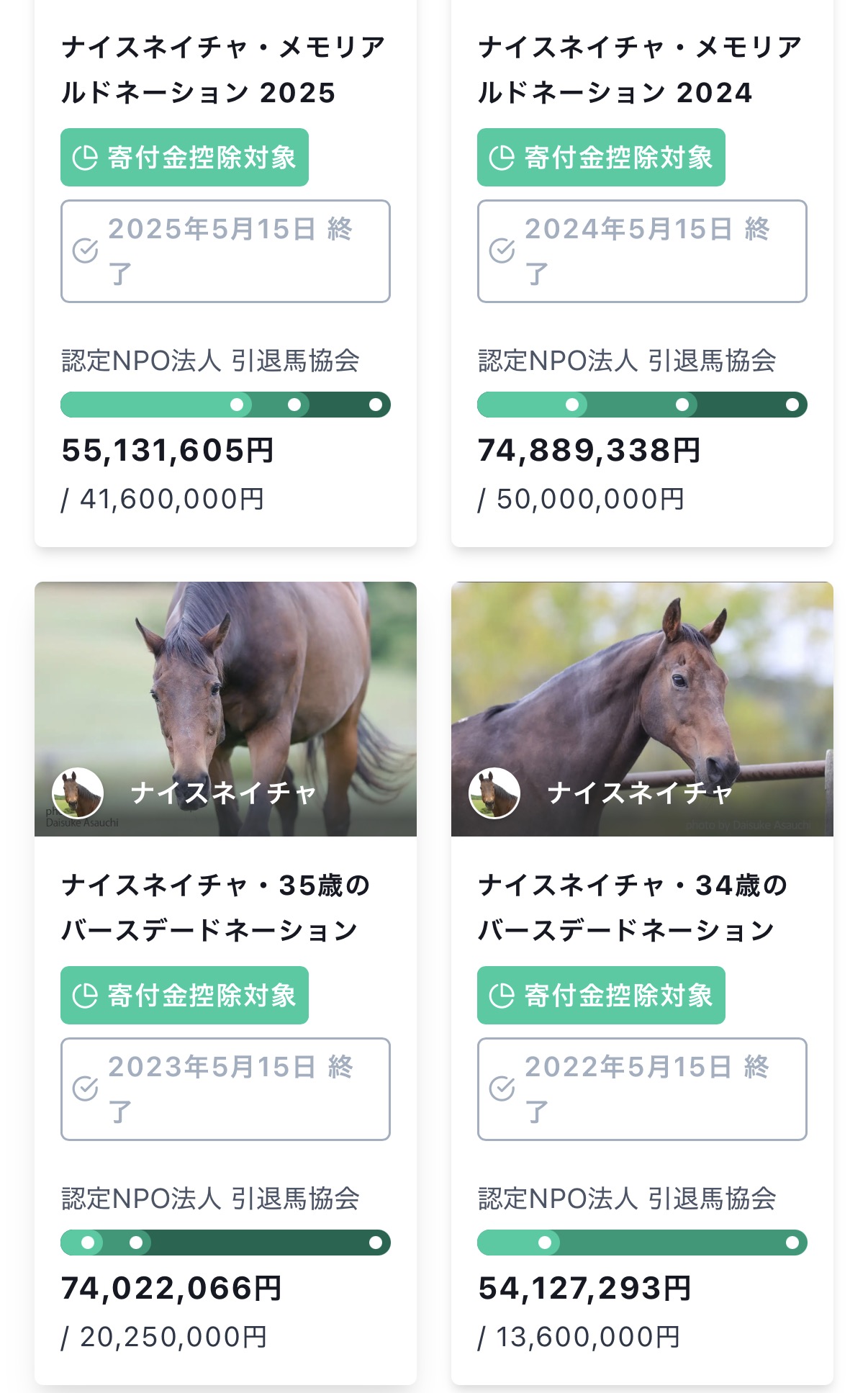Click pie icon on 2024 Memorial donation badge

(x=502, y=158)
